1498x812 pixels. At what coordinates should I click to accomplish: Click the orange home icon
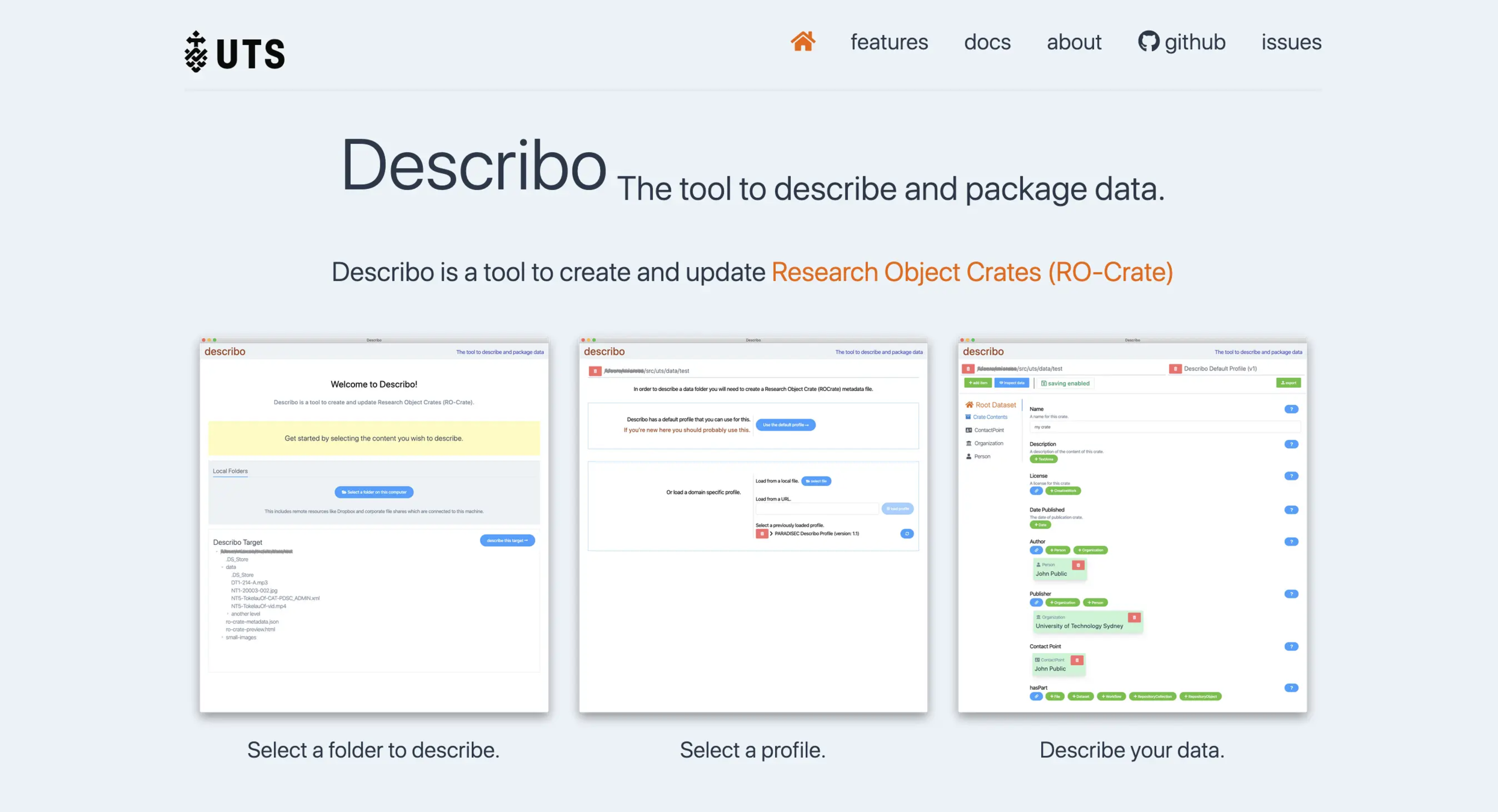(x=802, y=42)
